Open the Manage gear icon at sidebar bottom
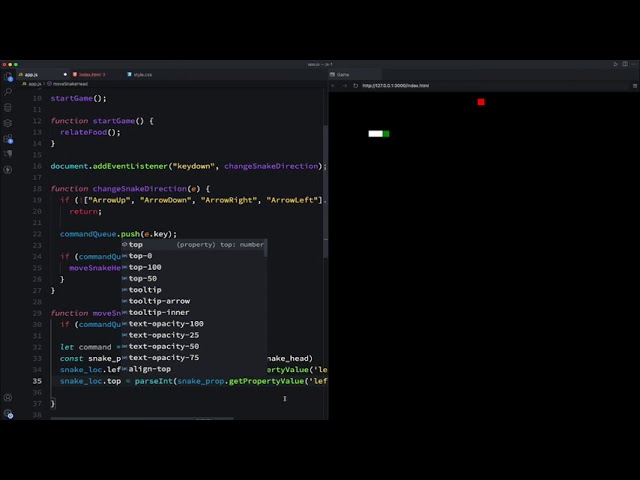The height and width of the screenshot is (480, 640). 8,413
